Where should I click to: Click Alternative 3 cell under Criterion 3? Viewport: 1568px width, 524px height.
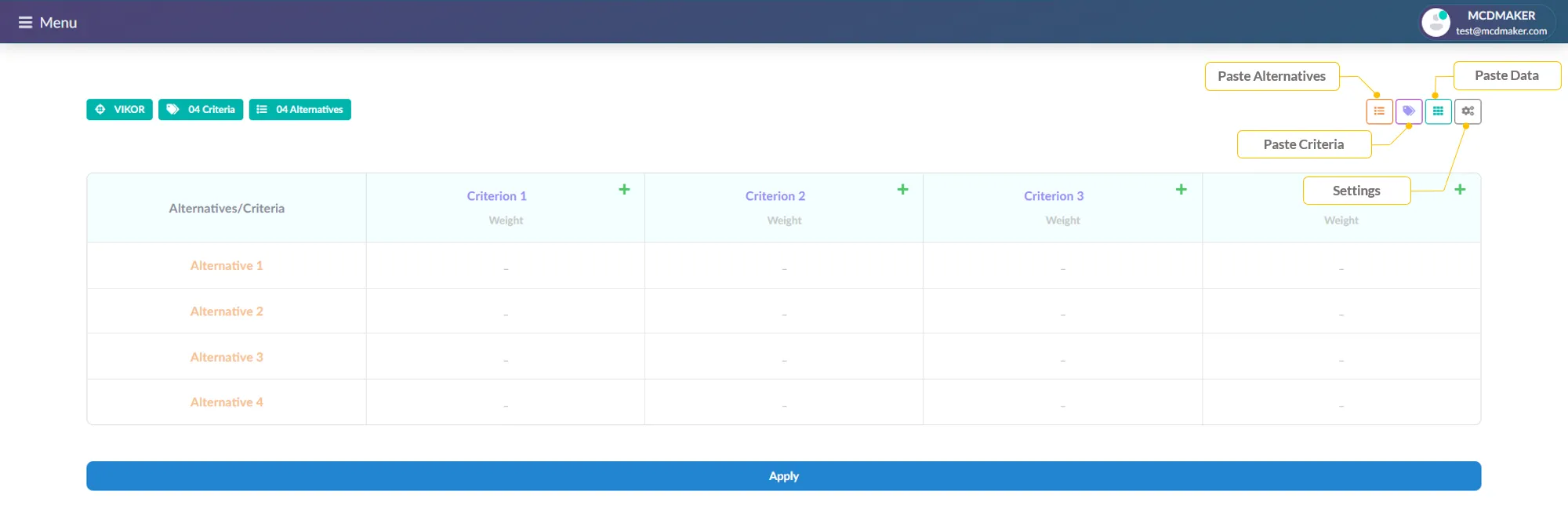(1062, 357)
